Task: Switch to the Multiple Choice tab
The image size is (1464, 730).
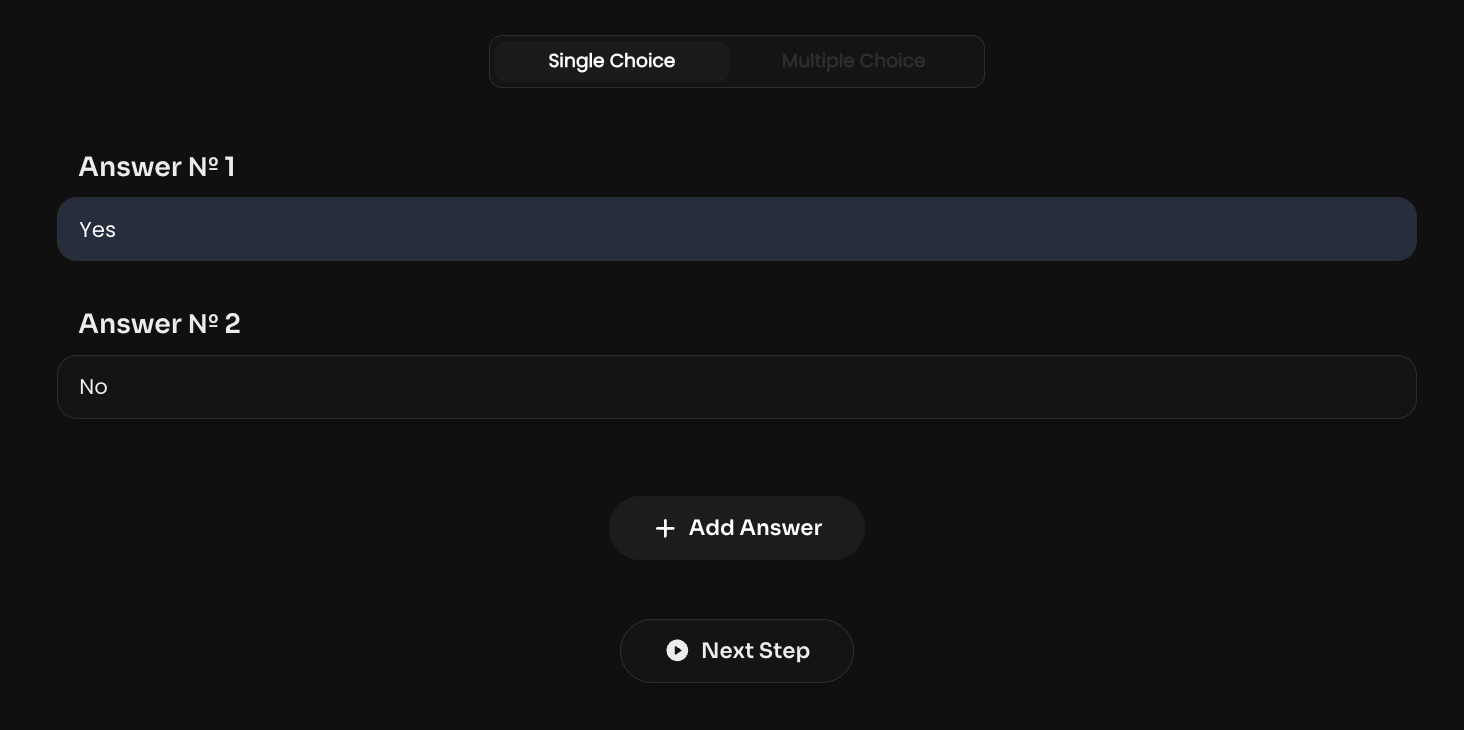Action: pyautogui.click(x=853, y=61)
